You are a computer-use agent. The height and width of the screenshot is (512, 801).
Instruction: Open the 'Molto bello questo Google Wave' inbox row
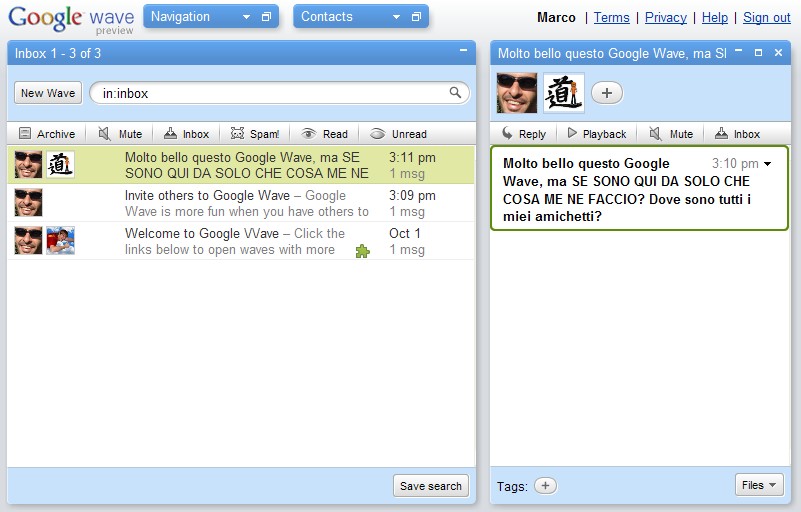coord(241,165)
